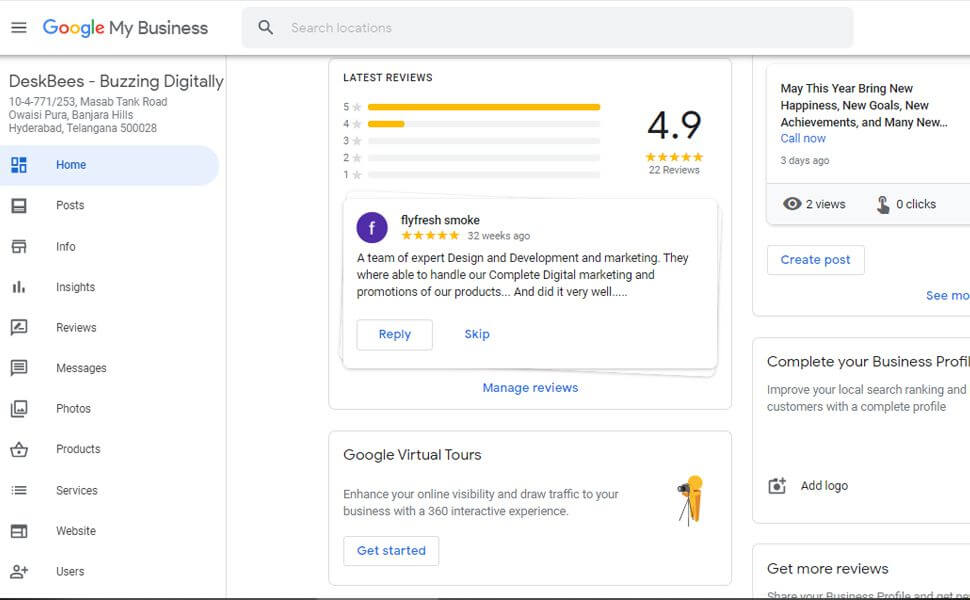Click the Info storefront icon
The height and width of the screenshot is (600, 970).
[19, 247]
